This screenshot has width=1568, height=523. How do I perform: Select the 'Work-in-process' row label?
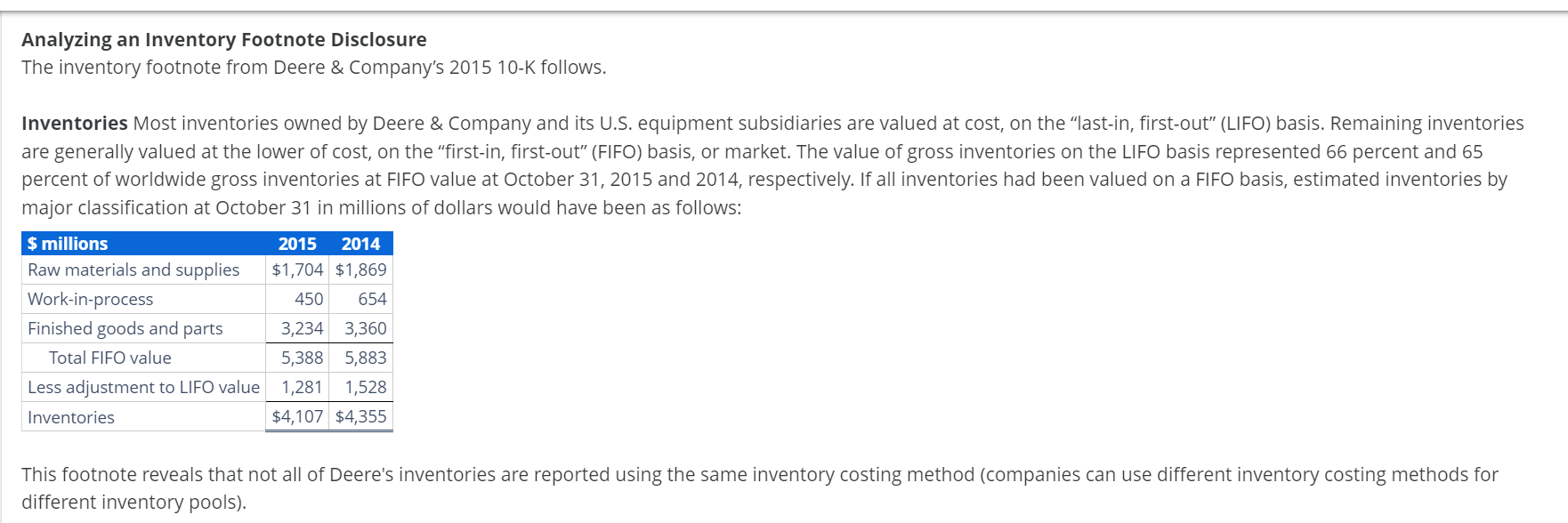91,299
